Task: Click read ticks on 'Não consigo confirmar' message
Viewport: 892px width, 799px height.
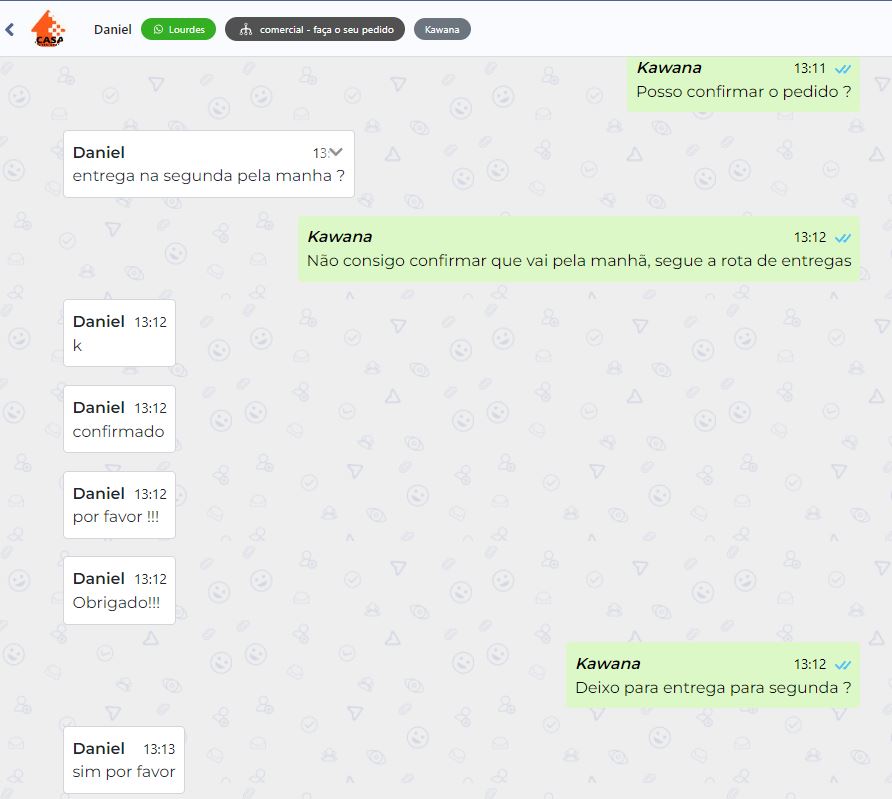Action: 843,238
